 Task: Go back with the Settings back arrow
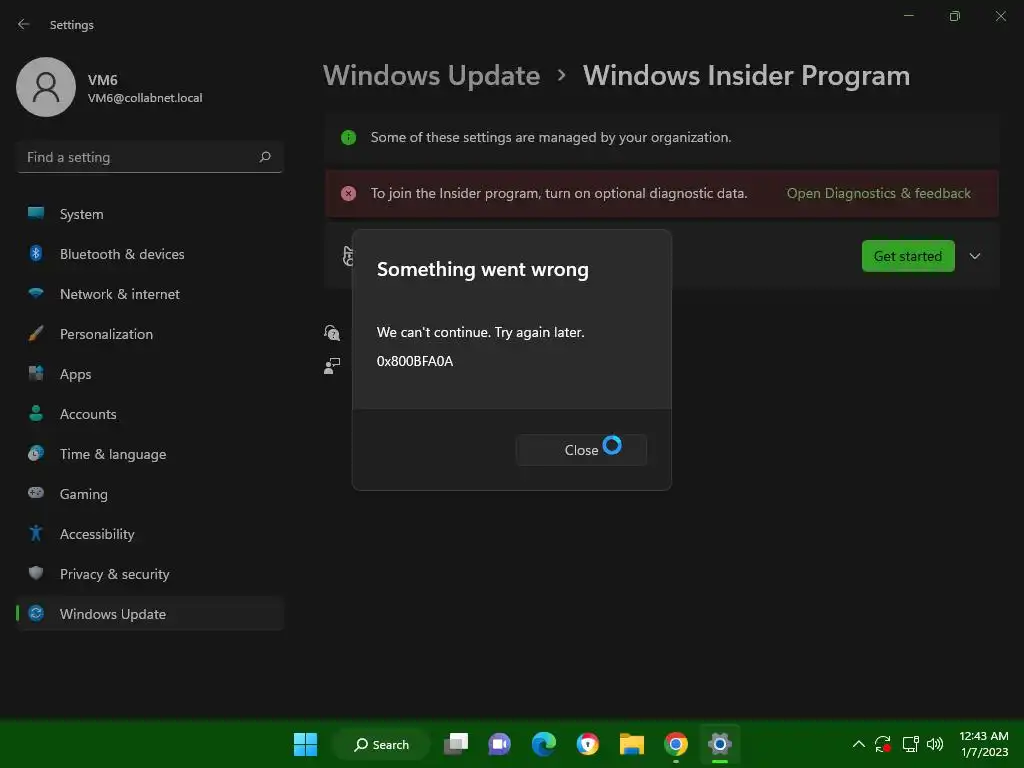24,25
